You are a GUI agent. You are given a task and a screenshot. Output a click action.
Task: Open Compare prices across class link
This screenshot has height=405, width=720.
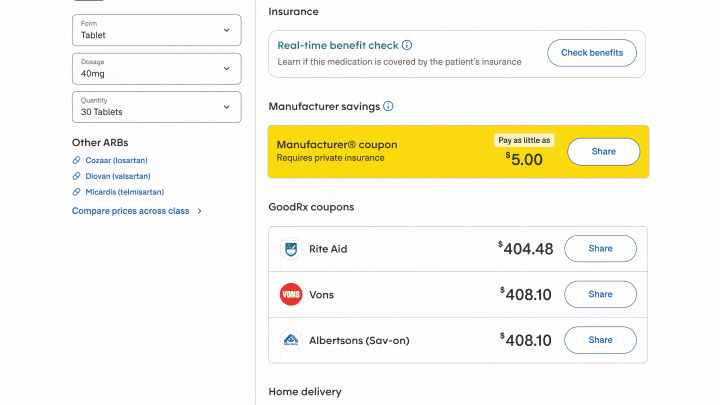coord(136,211)
